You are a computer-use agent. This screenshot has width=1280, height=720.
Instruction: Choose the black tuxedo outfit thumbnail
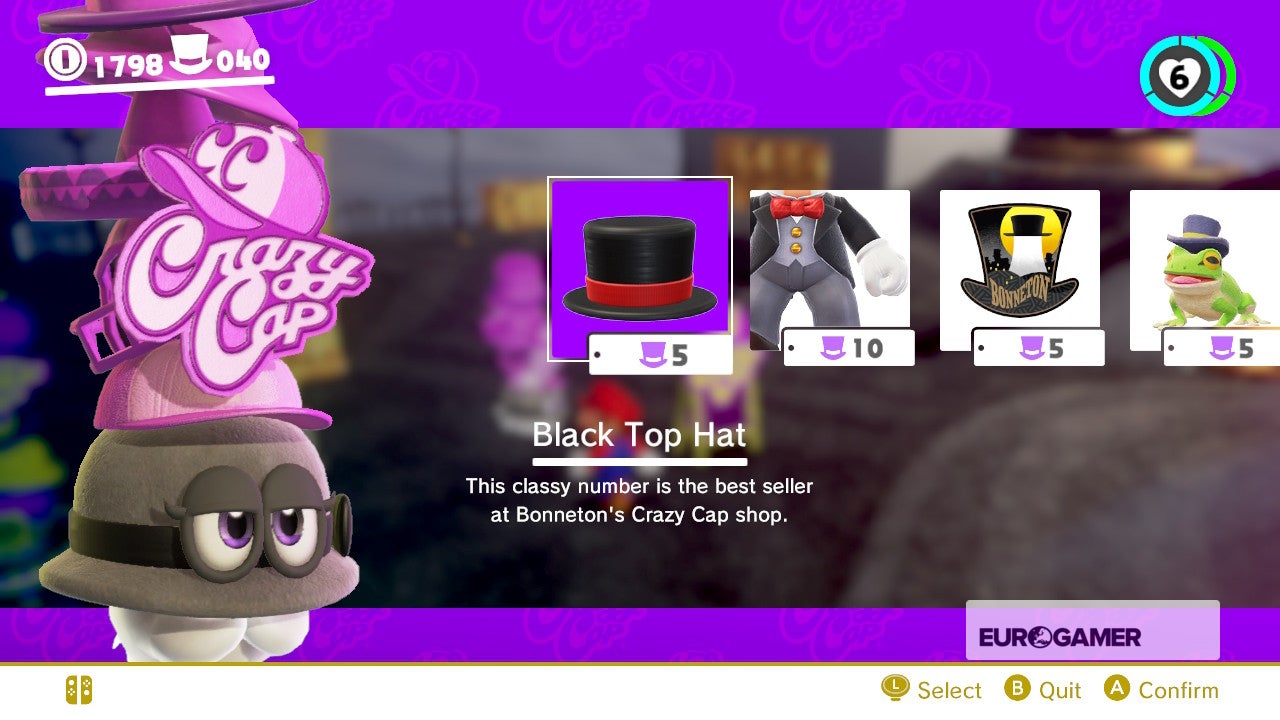(830, 270)
